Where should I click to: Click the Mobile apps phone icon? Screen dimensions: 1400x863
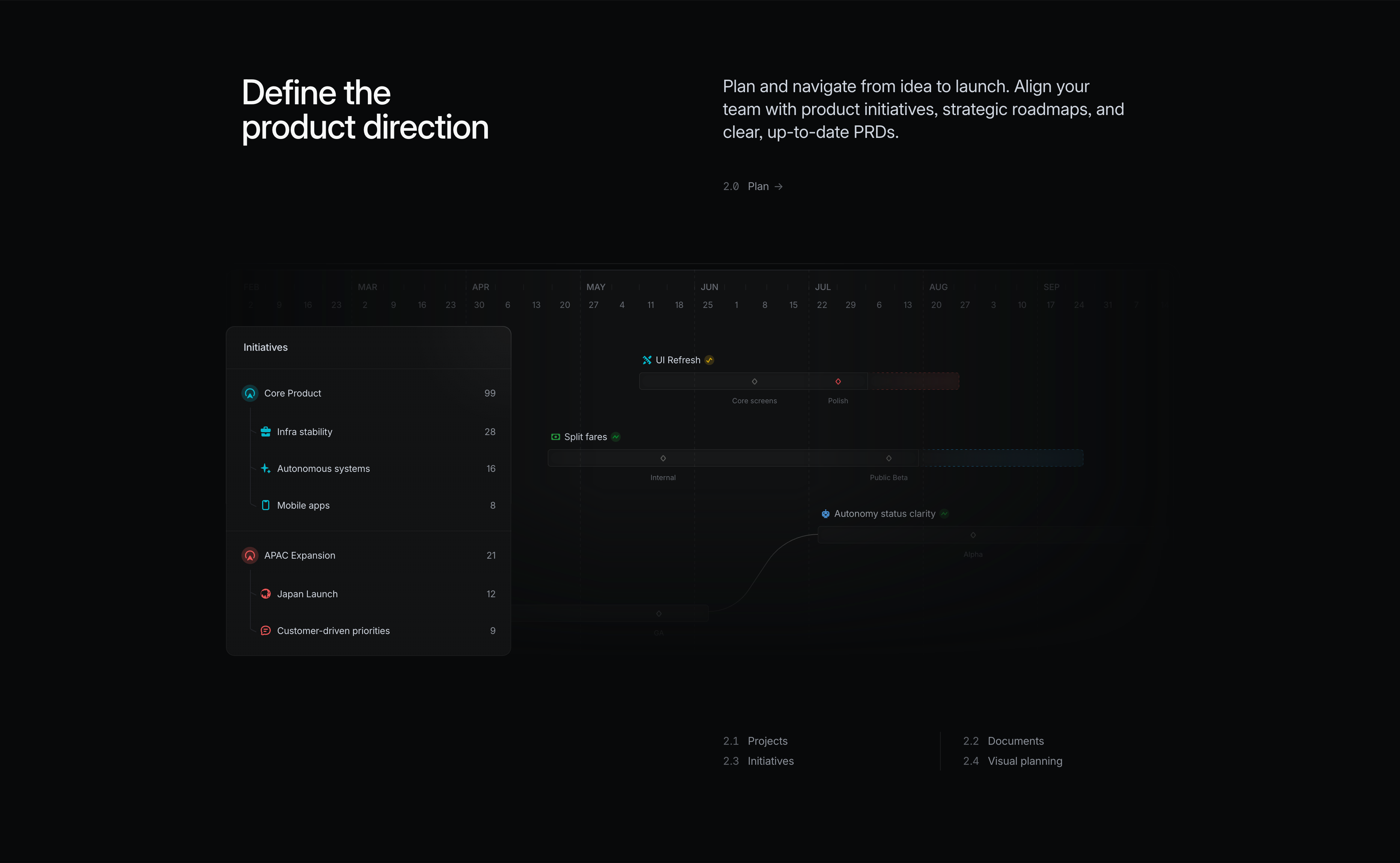265,505
